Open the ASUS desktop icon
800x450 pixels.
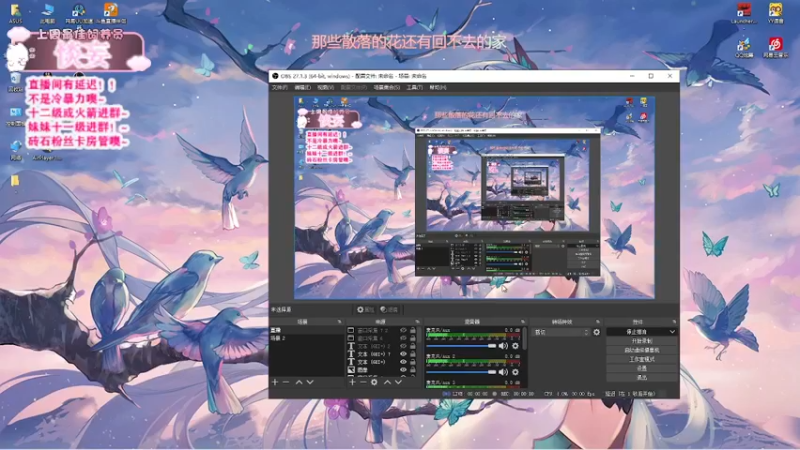15,14
